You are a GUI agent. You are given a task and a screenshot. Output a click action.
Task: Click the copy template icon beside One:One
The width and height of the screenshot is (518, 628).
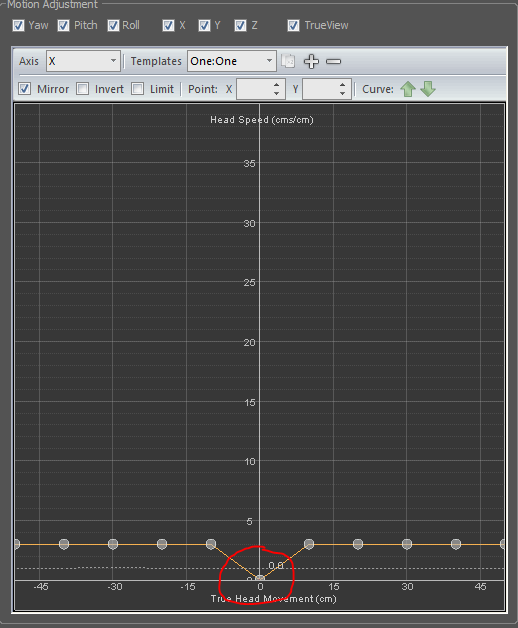point(288,61)
